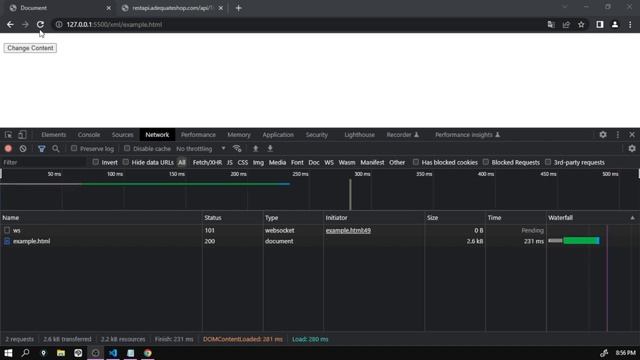Sort by the Waterfall column arrow
Screen dimensions: 640x360
pos(632,218)
